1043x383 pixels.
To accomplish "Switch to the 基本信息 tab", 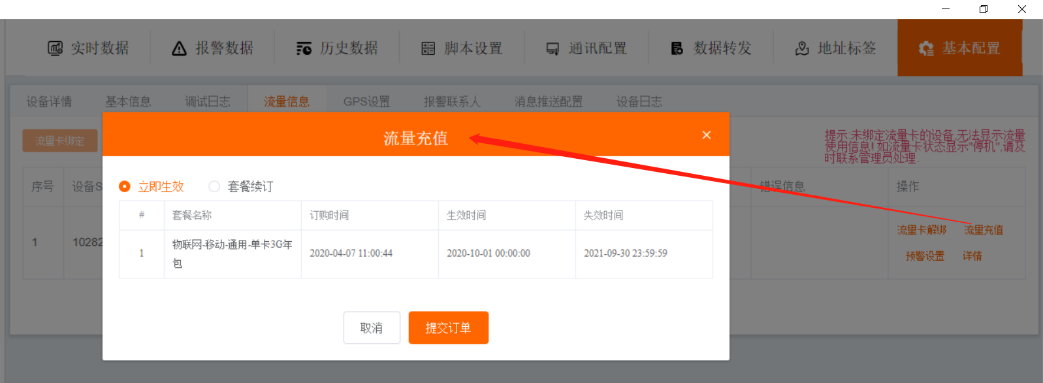I will click(128, 102).
